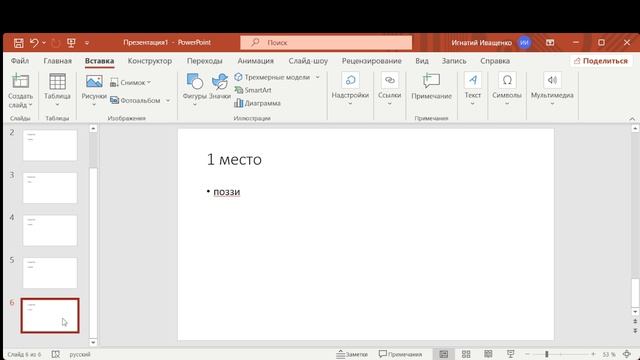Customize the Quick Access Toolbar dropdown
The height and width of the screenshot is (360, 640).
pos(87,42)
